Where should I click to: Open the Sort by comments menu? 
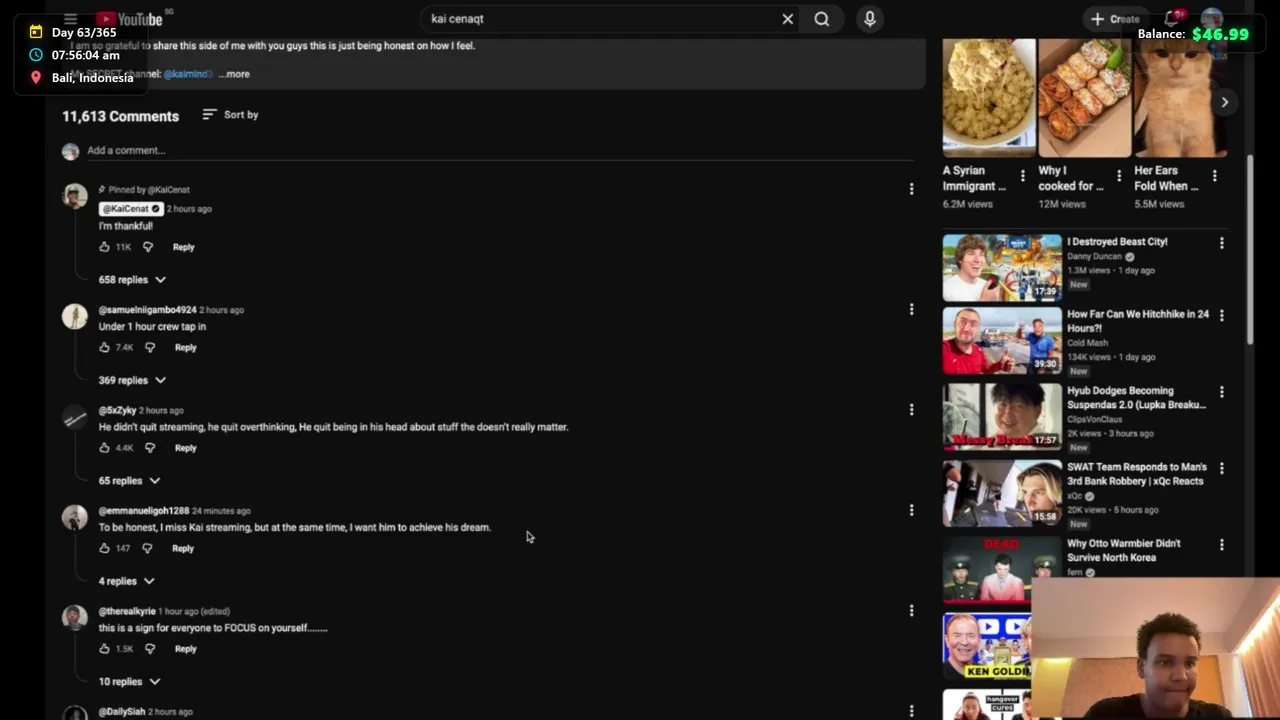(230, 115)
